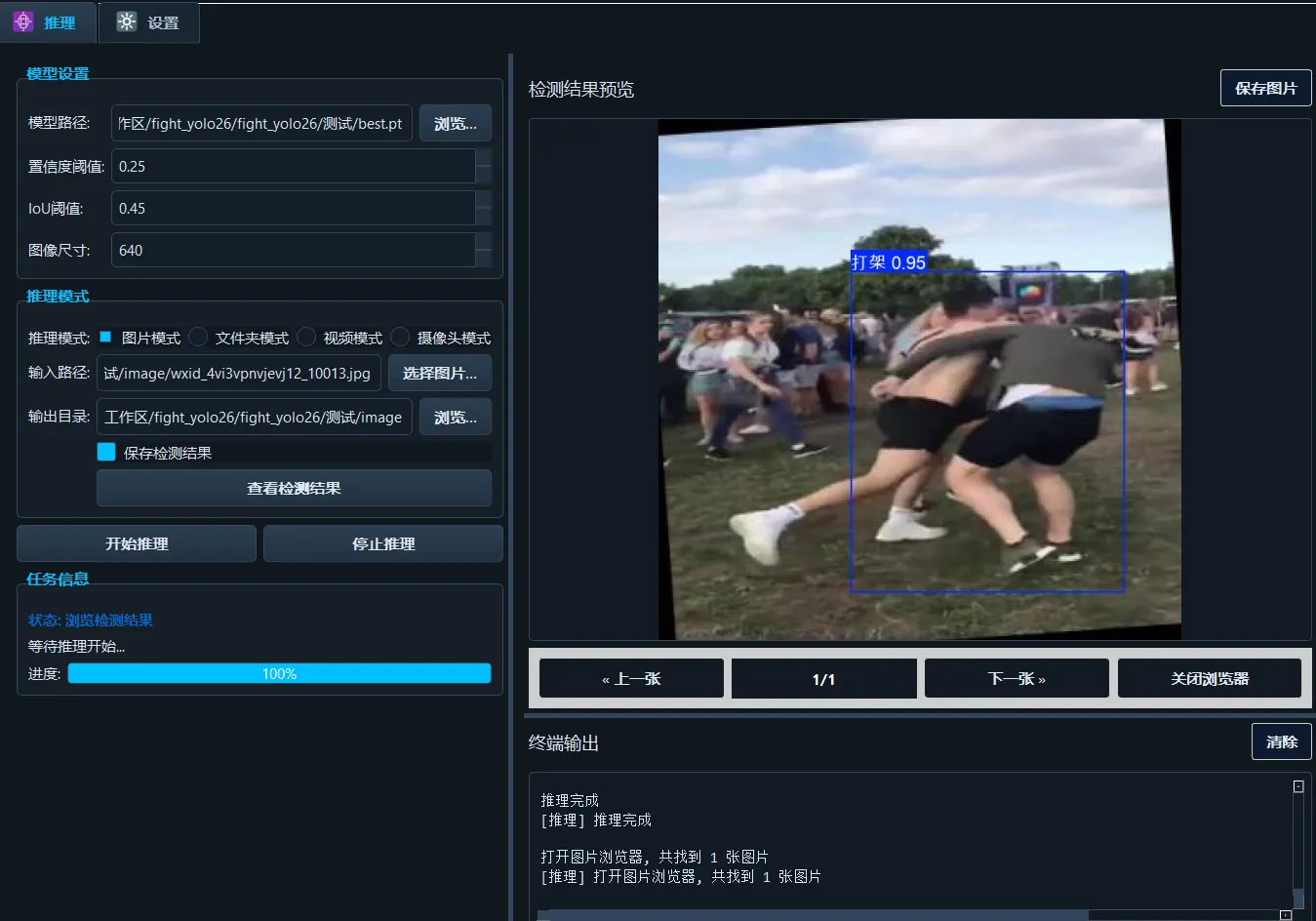Select the 文件夹模式 radio option

(198, 338)
